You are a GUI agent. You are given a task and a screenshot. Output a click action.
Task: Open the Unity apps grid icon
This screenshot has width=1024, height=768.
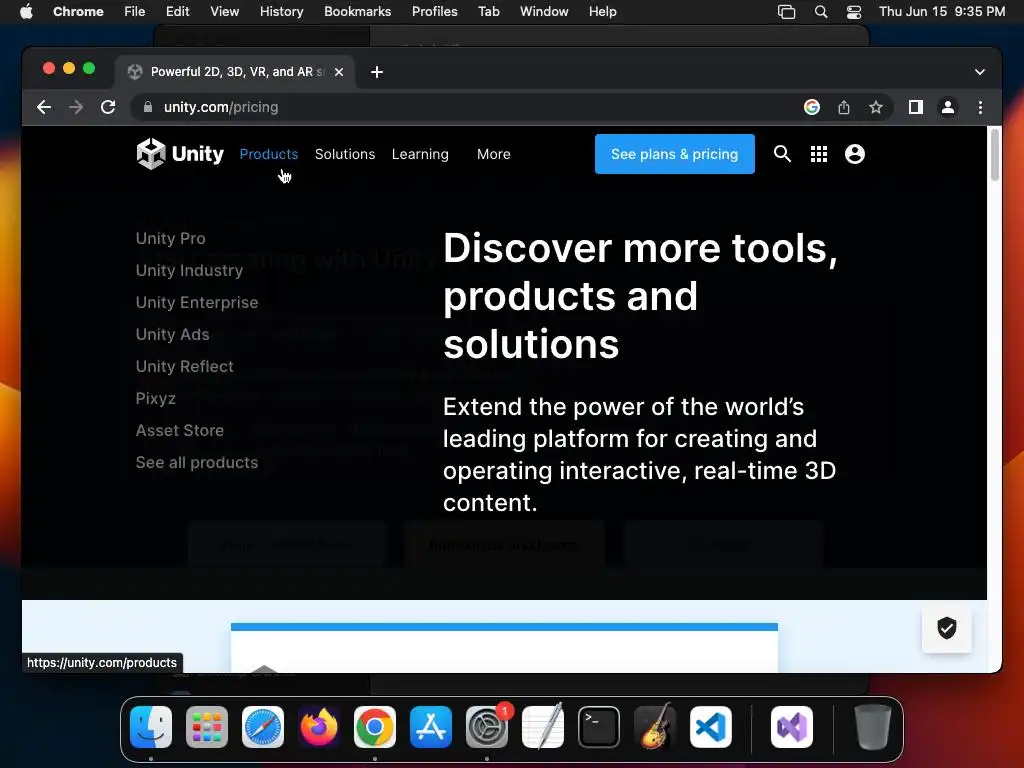tap(819, 154)
